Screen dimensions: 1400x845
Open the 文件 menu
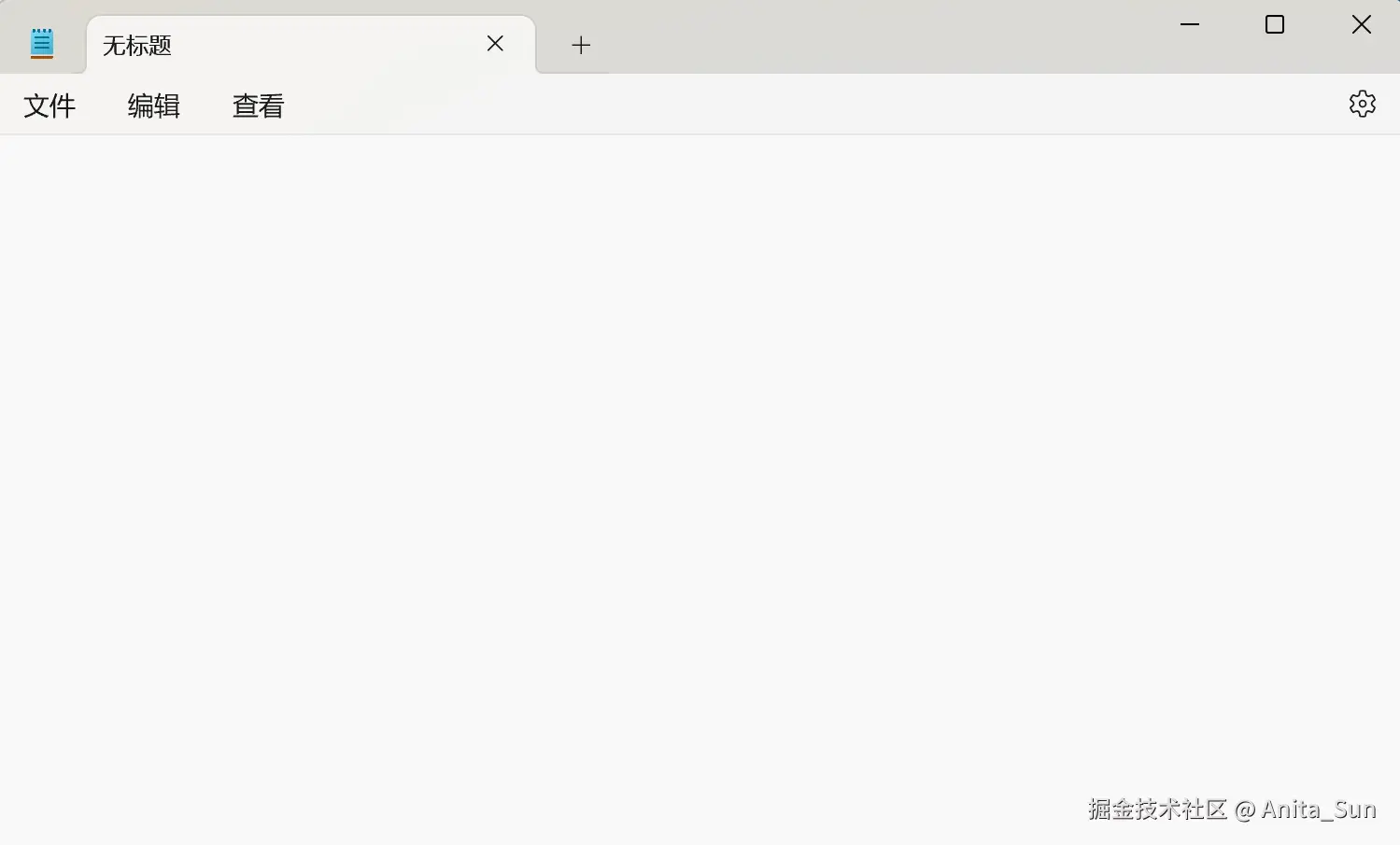tap(49, 106)
